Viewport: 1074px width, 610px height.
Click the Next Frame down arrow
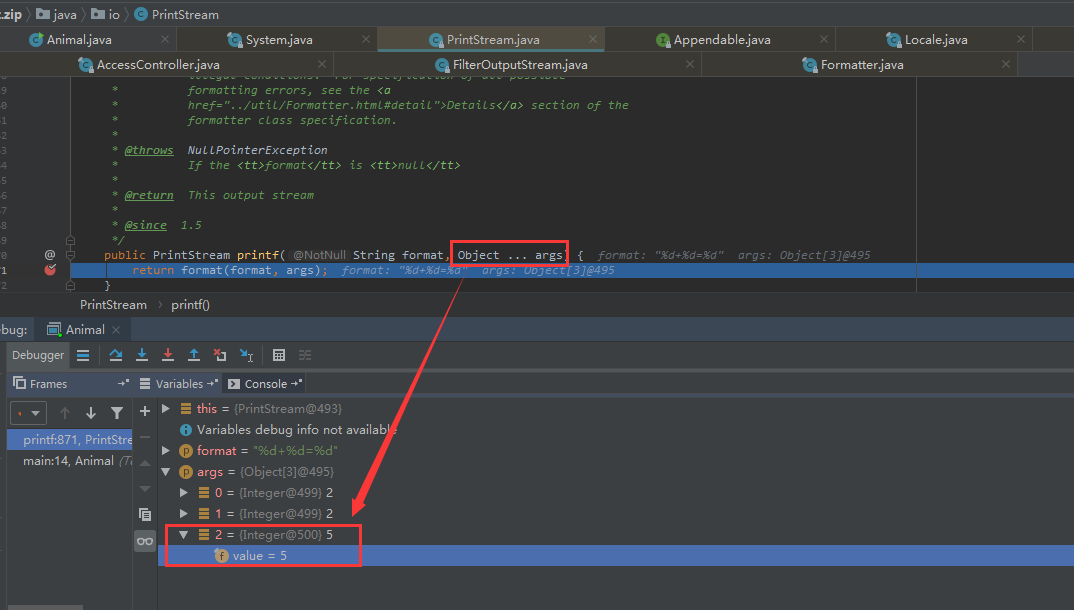pos(90,413)
